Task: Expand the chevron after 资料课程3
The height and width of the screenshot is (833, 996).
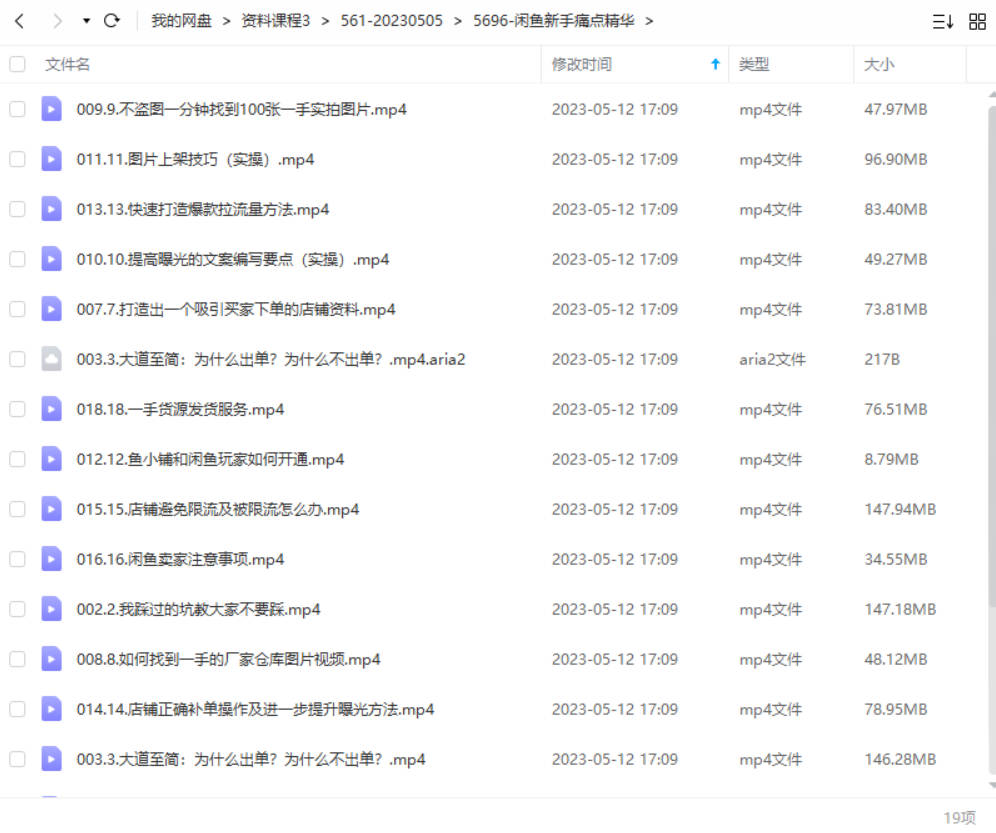Action: (x=325, y=21)
